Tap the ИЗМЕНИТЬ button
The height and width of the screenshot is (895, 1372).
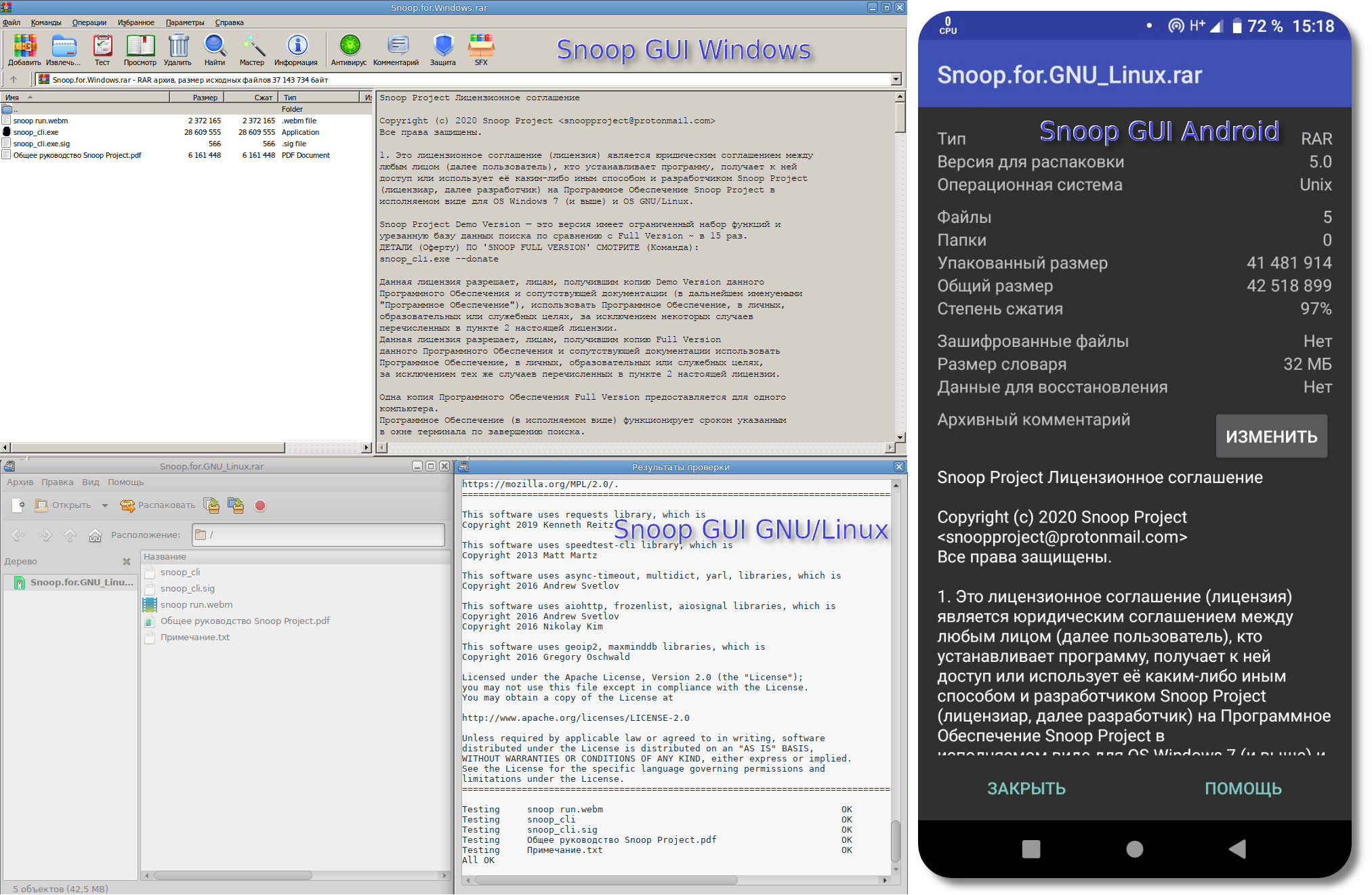tap(1271, 436)
